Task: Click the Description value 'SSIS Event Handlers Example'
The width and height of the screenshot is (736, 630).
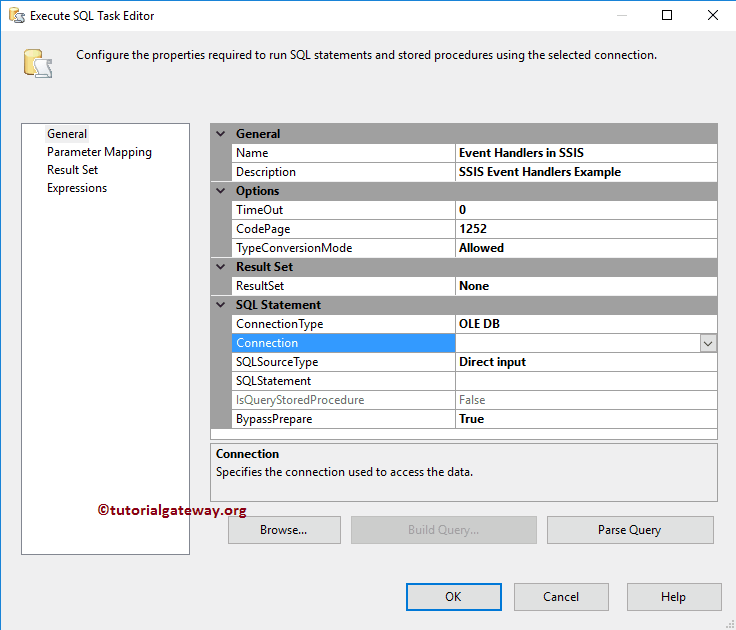Action: [x=586, y=172]
